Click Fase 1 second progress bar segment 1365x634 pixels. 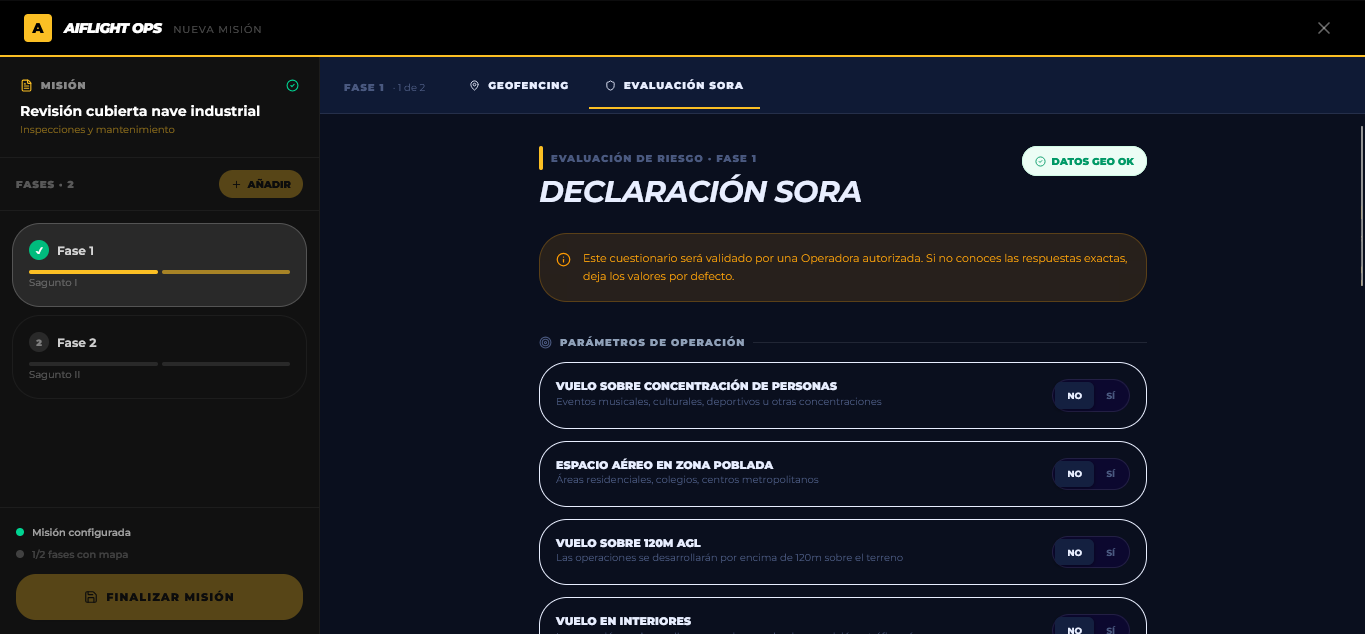[226, 271]
